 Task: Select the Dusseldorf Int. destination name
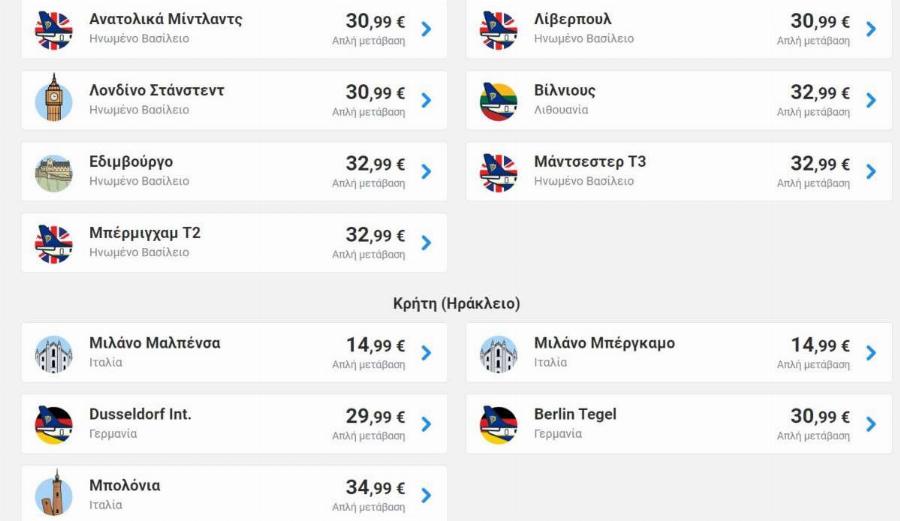coord(140,414)
